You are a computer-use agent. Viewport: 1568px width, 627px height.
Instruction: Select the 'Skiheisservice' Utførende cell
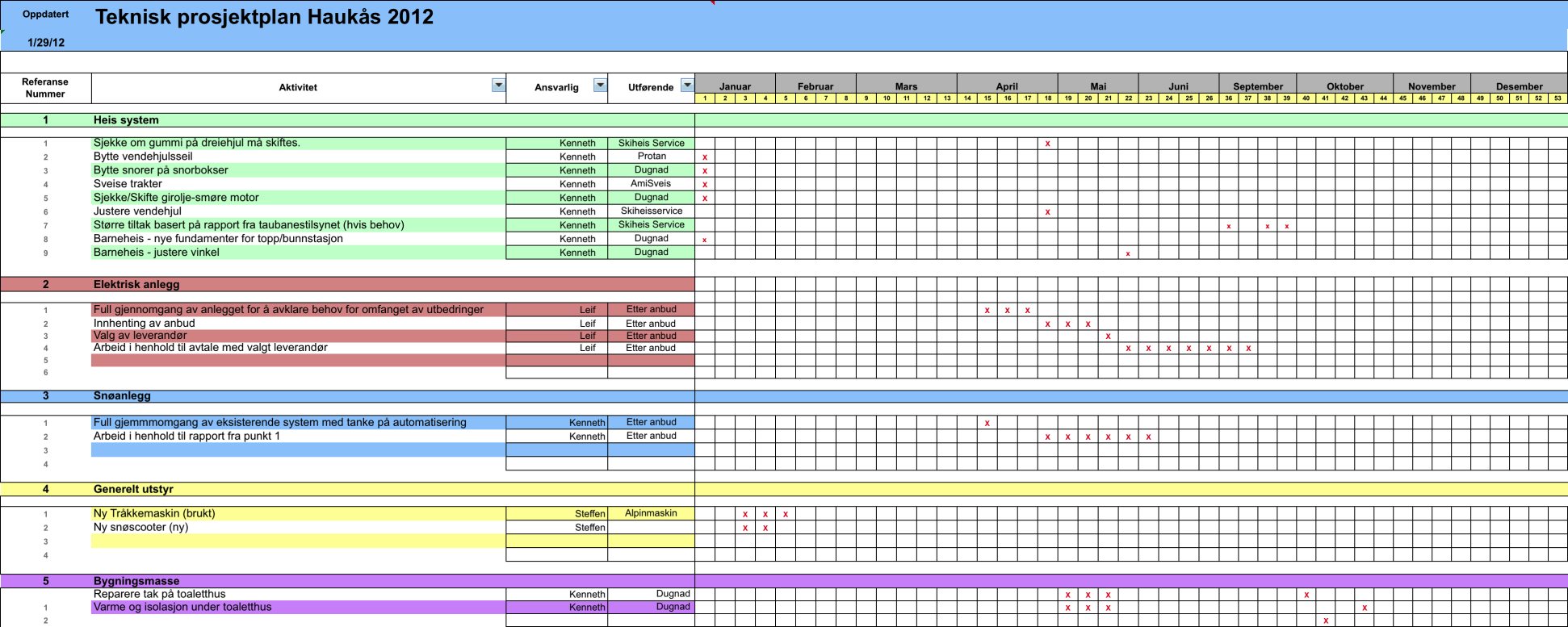point(652,211)
